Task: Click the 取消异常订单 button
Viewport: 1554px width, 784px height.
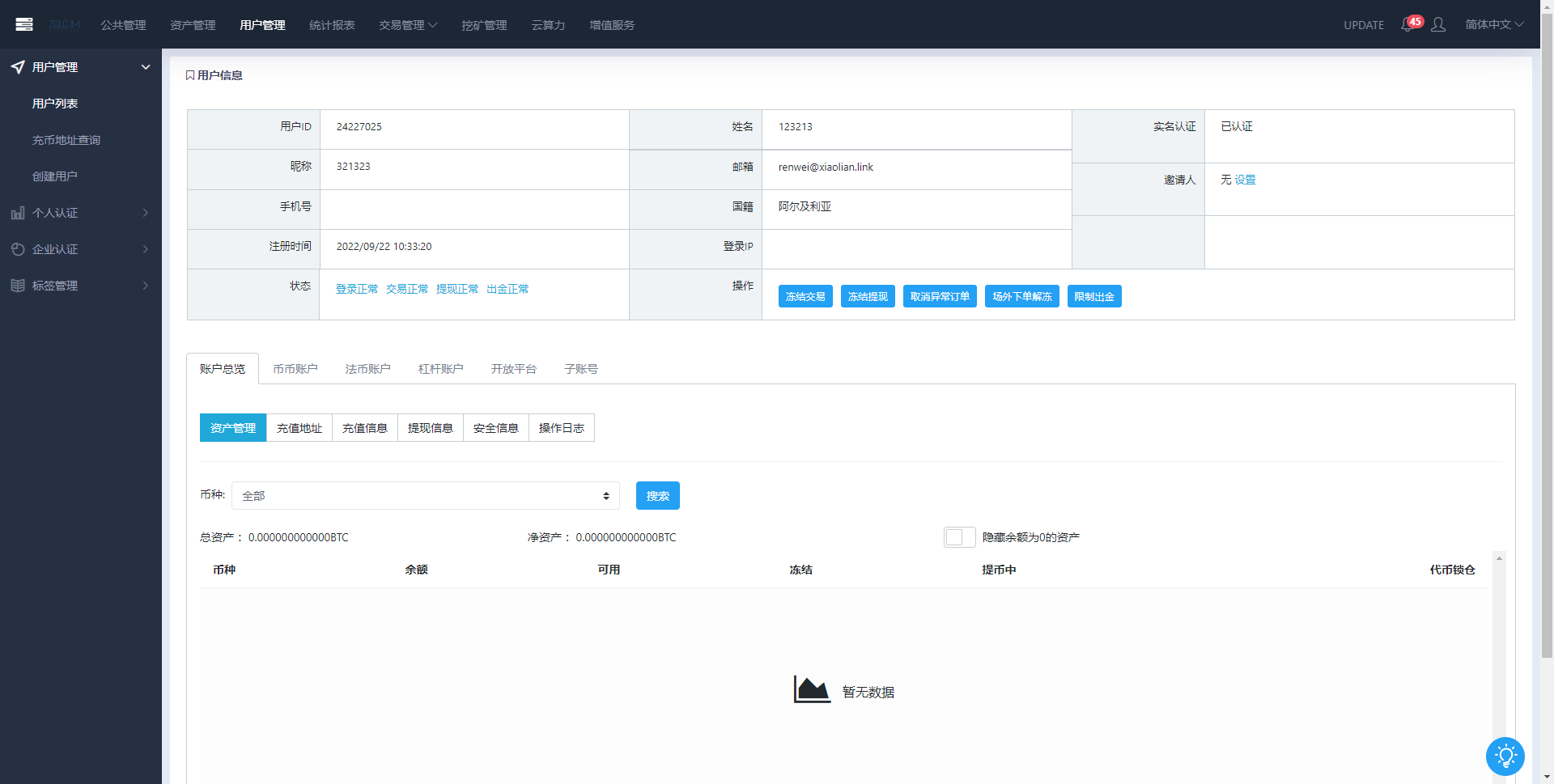Action: coord(940,296)
